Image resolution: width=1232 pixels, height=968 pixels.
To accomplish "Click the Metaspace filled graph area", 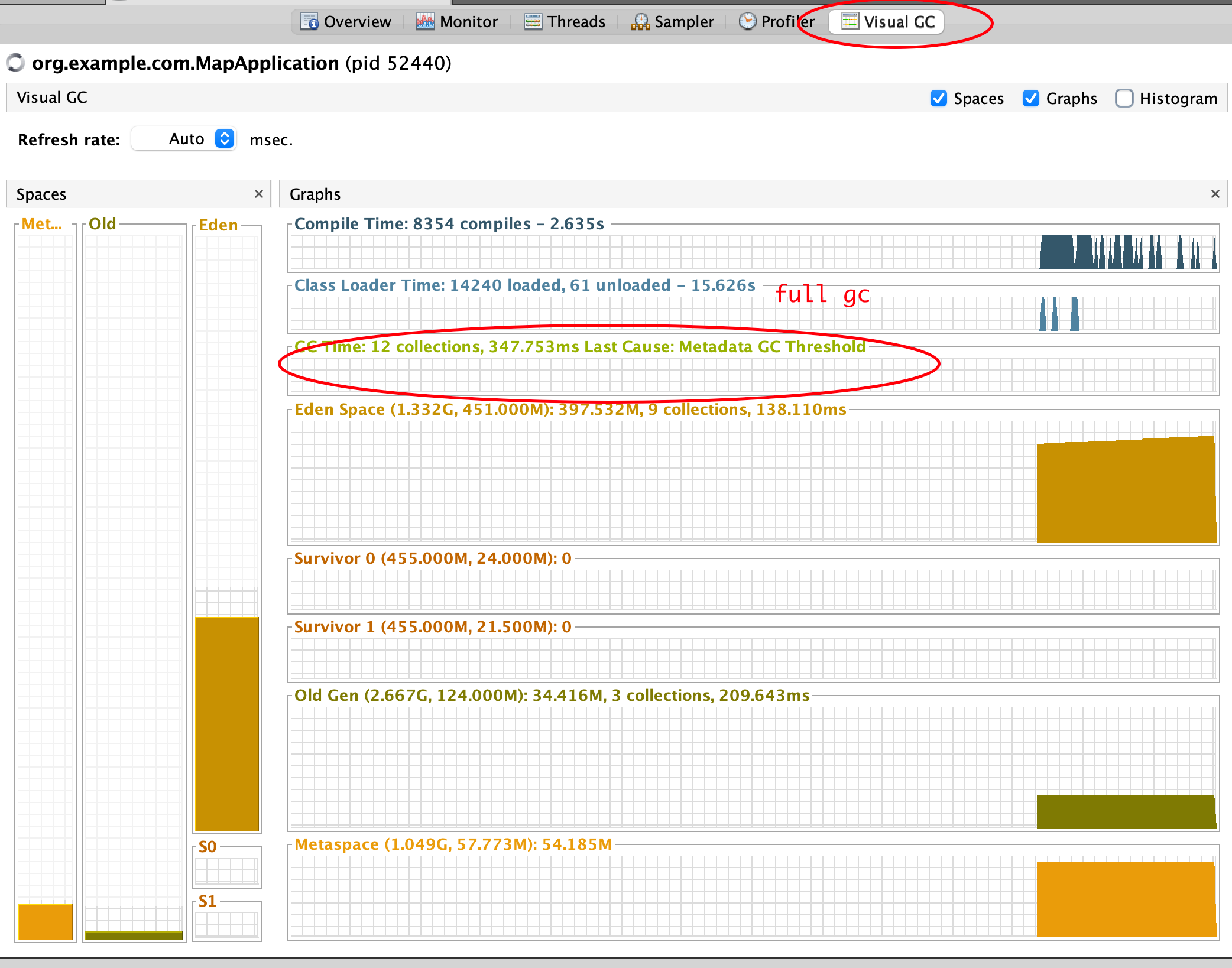I will point(1126,899).
